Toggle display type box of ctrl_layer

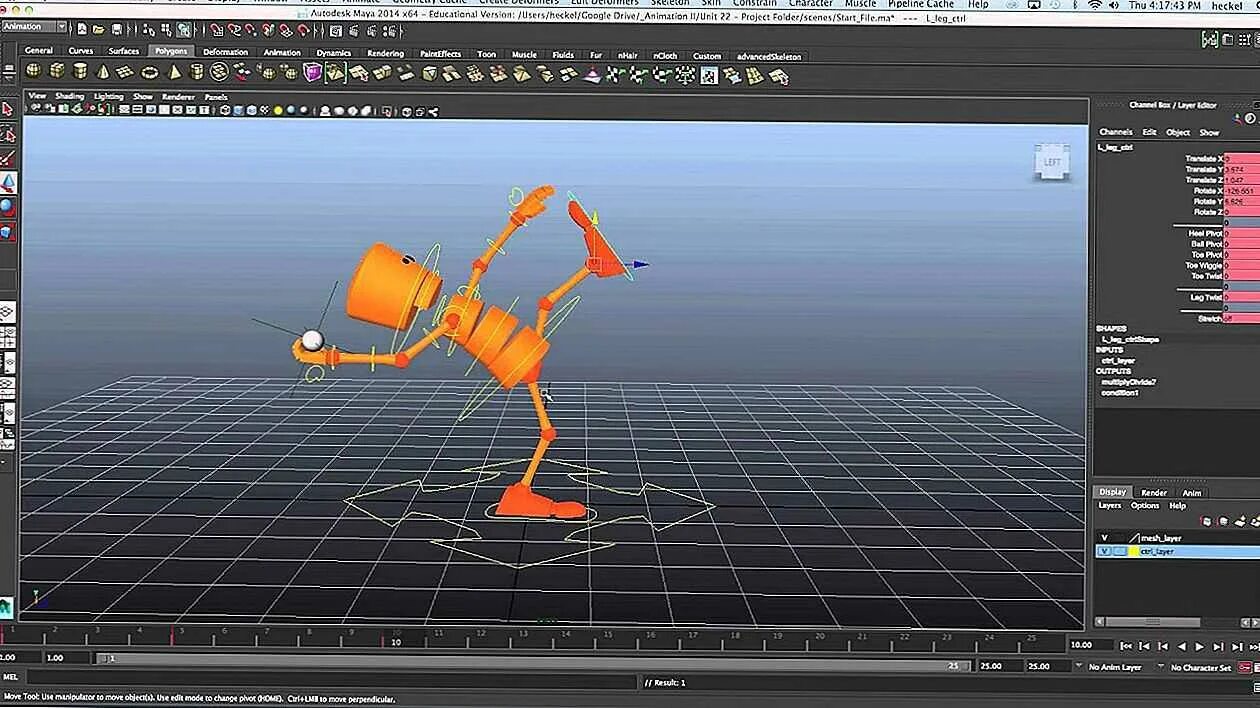coord(1120,551)
